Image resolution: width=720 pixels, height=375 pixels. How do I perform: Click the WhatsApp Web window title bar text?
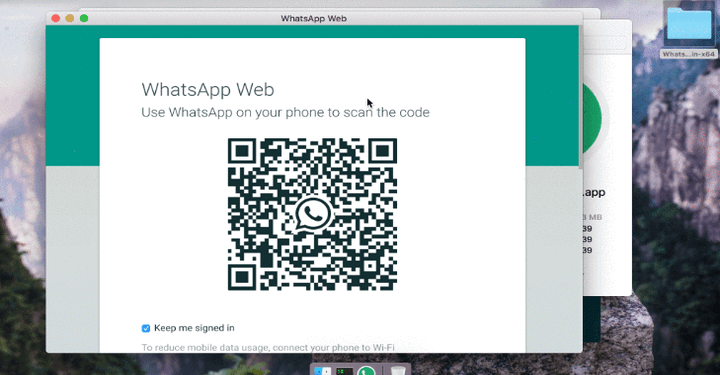[314, 18]
